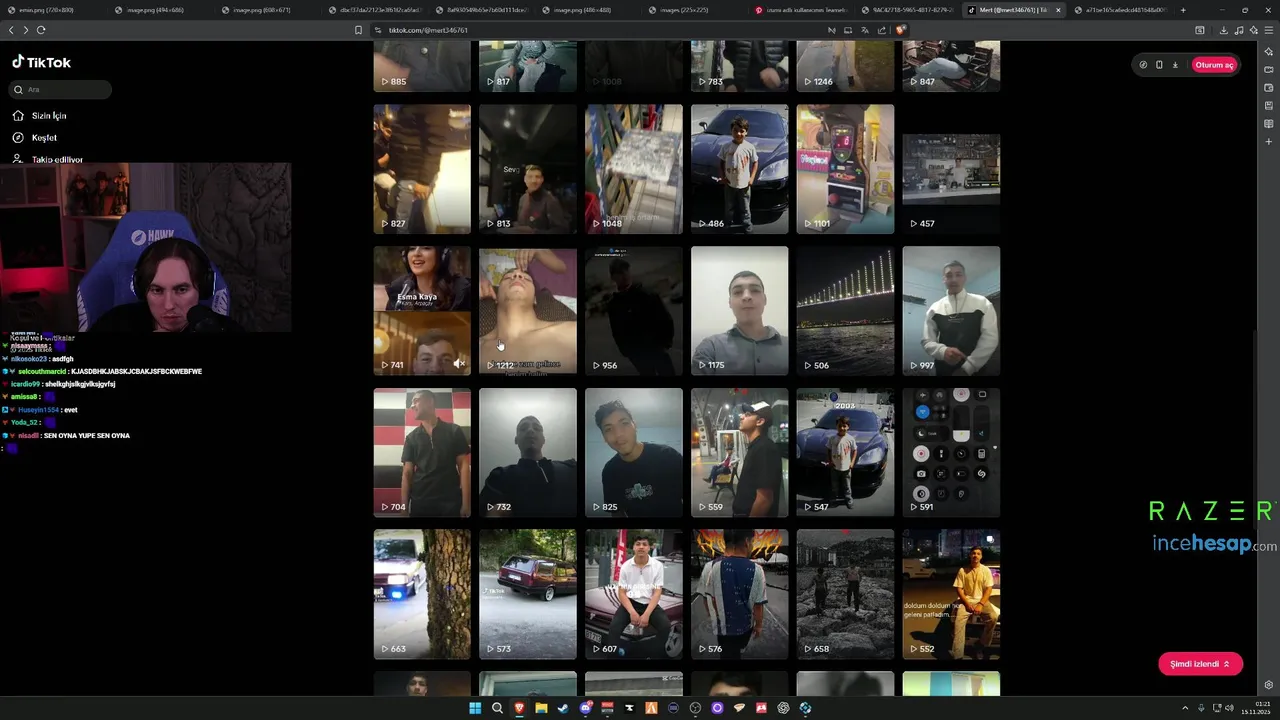Open the video with 607 views

coord(634,594)
